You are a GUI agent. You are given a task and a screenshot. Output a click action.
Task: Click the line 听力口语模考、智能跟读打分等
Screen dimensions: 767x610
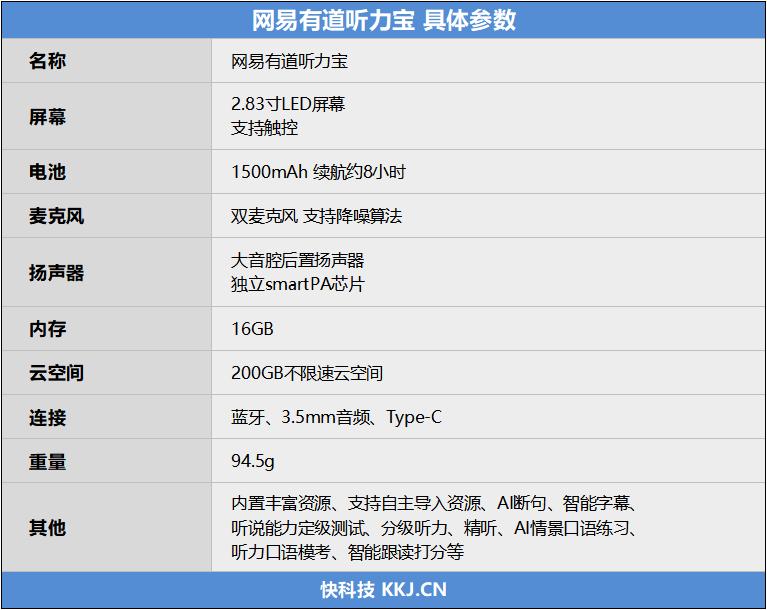click(347, 552)
